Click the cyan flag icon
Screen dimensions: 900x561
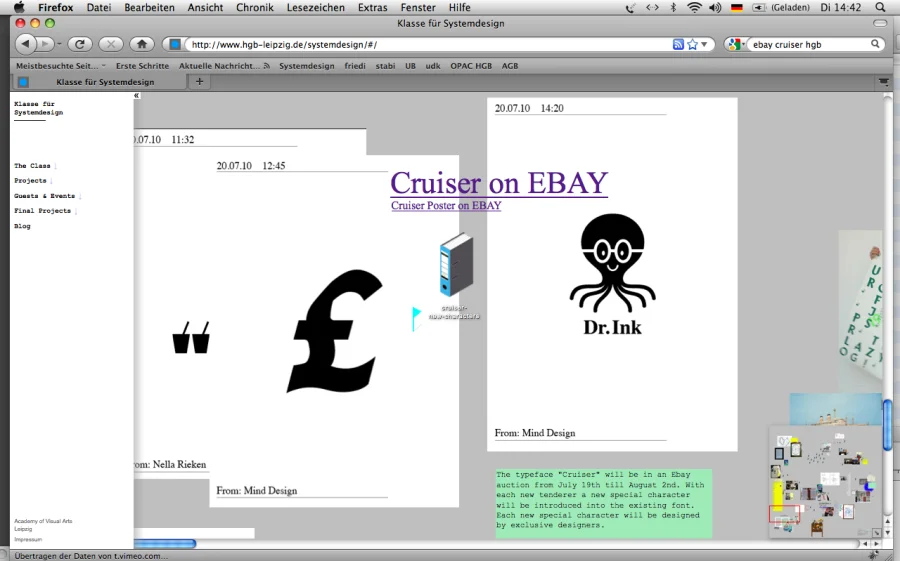(417, 318)
